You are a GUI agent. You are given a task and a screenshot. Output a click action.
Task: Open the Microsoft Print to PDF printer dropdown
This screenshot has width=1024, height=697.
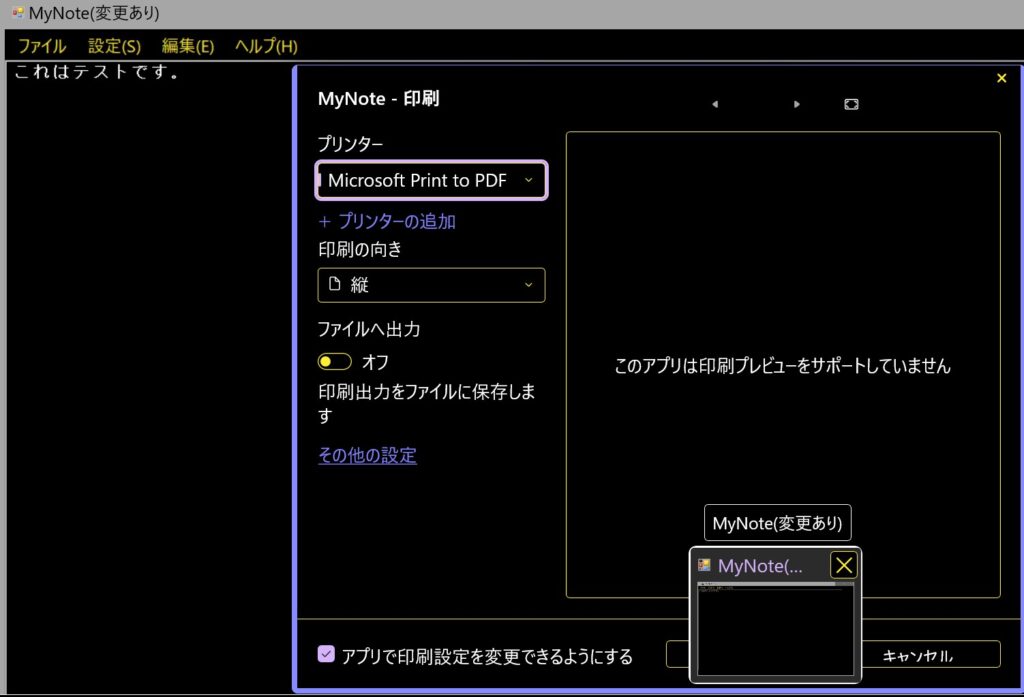(431, 180)
